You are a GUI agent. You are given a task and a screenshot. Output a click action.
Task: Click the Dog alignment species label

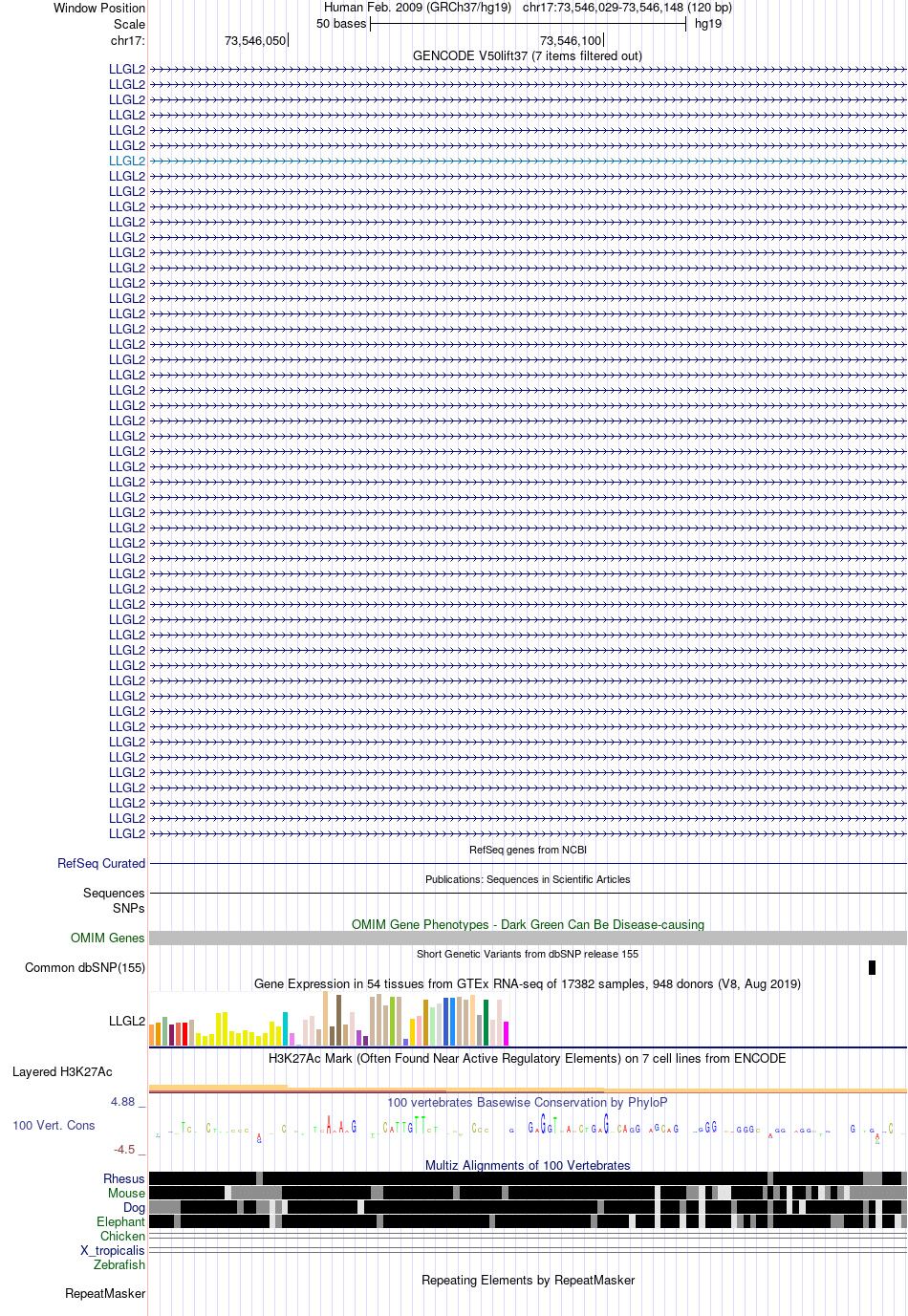point(134,1207)
